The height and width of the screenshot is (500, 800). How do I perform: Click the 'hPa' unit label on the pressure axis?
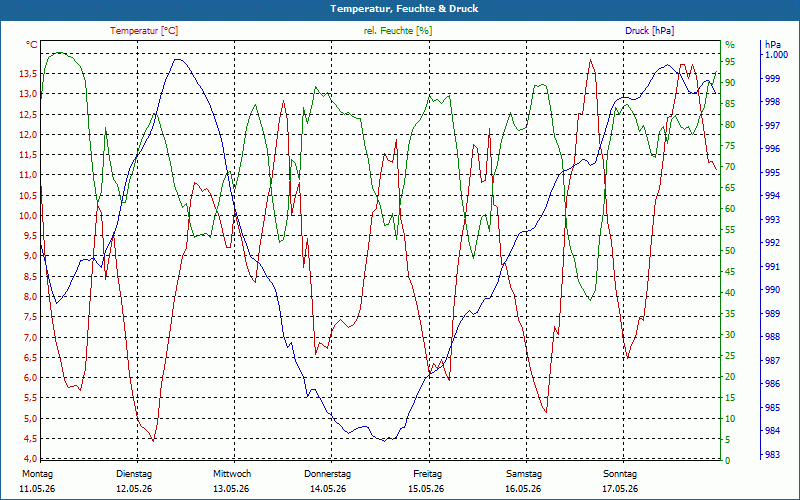tap(772, 45)
